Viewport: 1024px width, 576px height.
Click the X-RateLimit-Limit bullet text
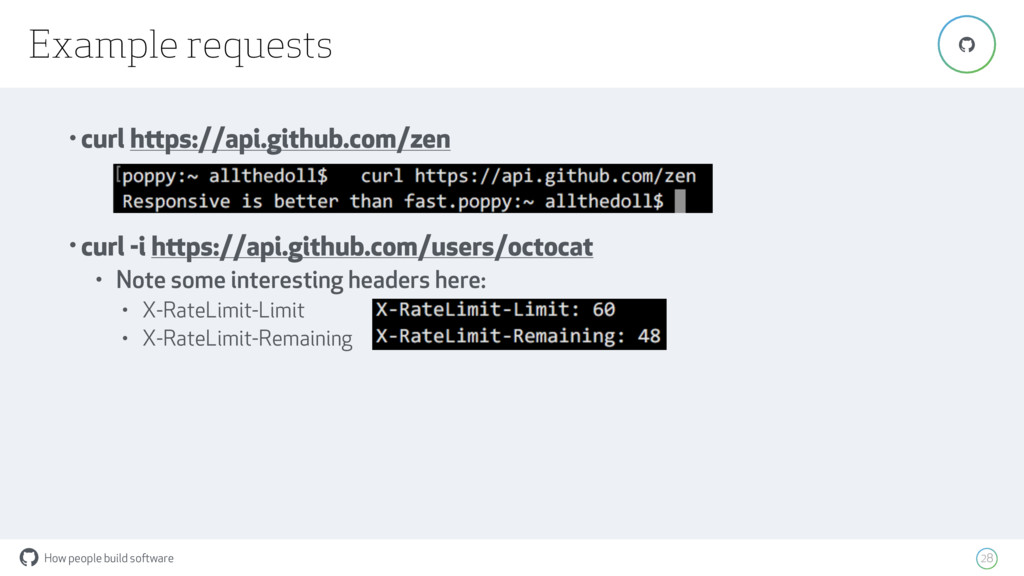[x=223, y=310]
